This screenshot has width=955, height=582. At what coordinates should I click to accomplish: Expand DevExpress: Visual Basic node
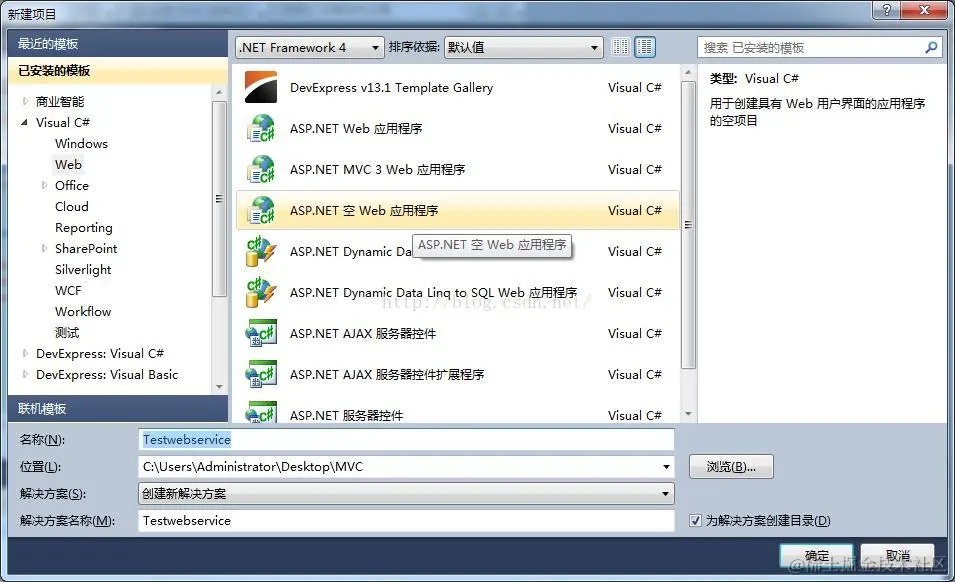[25, 374]
